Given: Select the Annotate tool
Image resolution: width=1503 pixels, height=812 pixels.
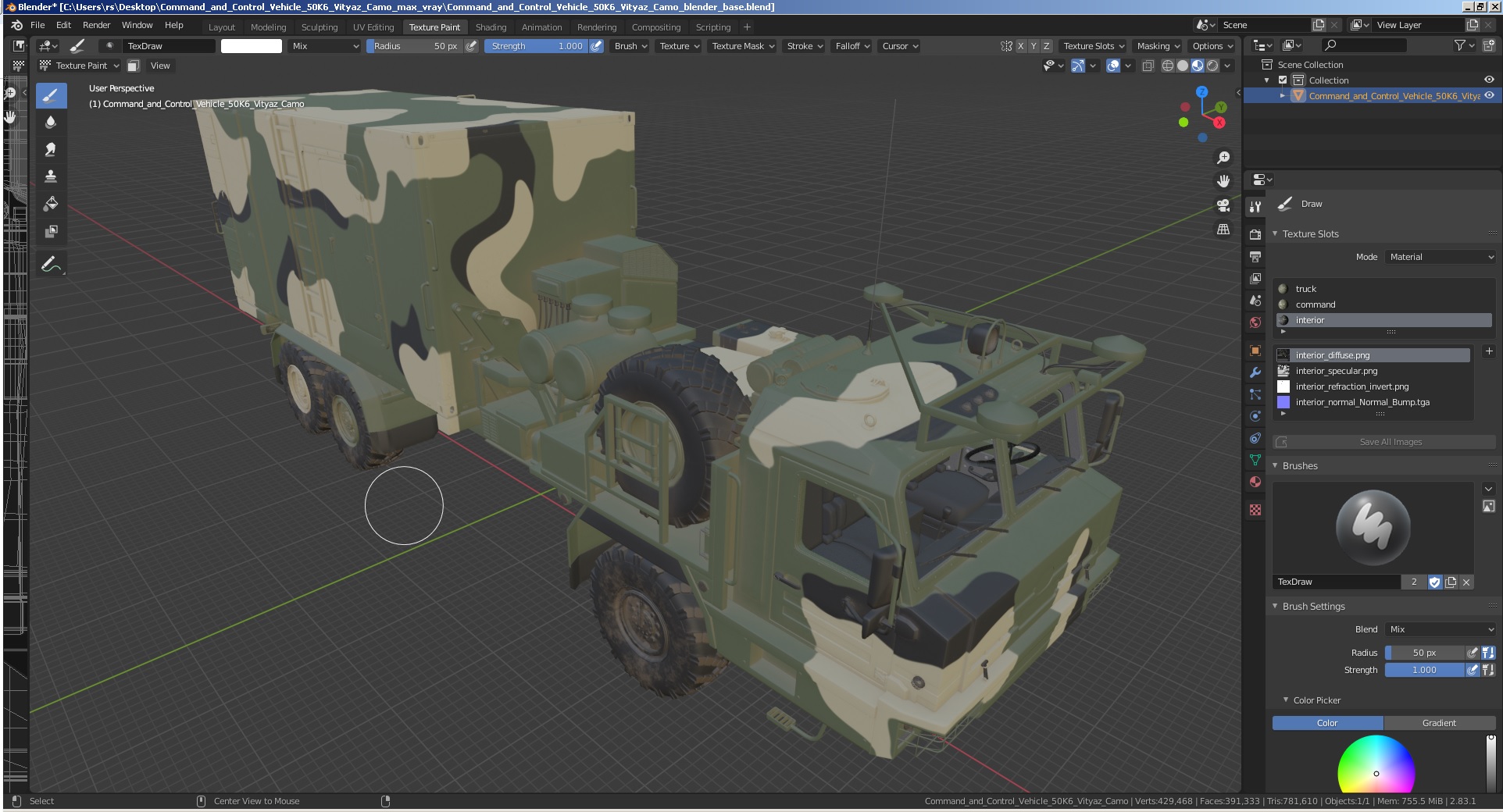Looking at the screenshot, I should click(x=51, y=265).
